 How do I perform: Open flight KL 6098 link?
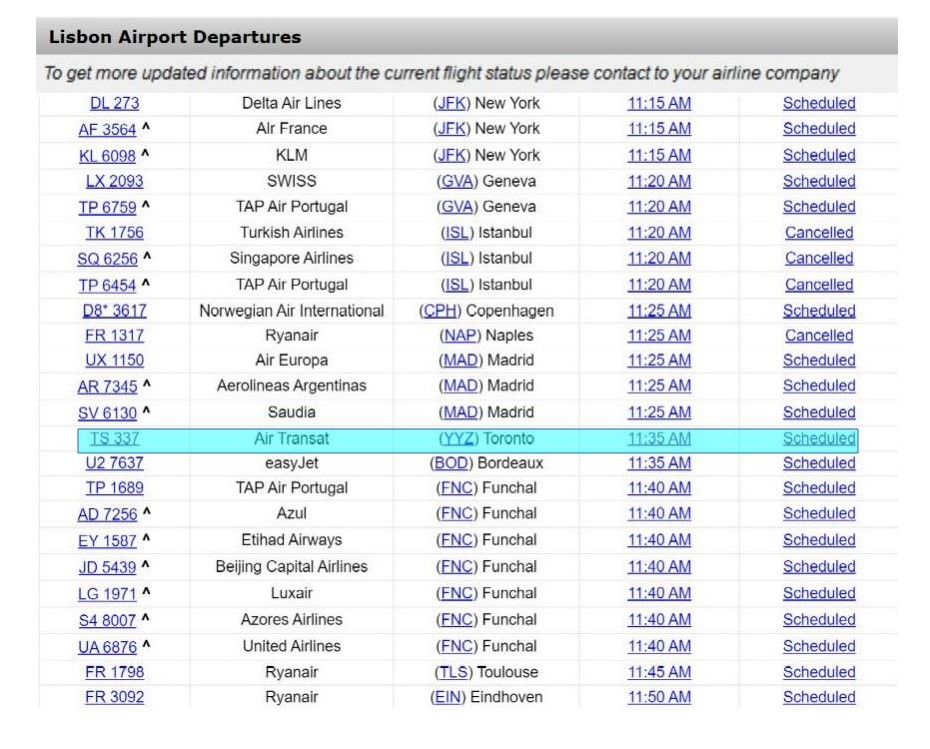pos(107,156)
